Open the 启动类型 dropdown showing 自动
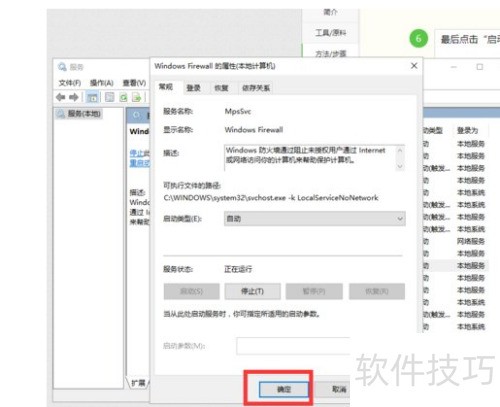The image size is (500, 407). coord(315,219)
